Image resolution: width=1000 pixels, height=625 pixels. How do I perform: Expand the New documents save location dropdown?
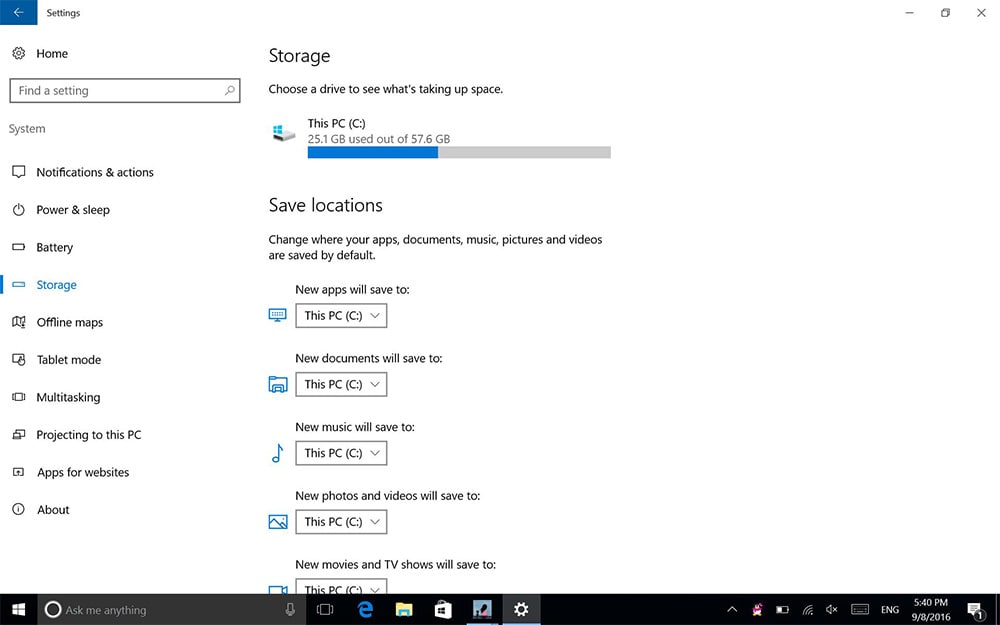[x=342, y=385]
